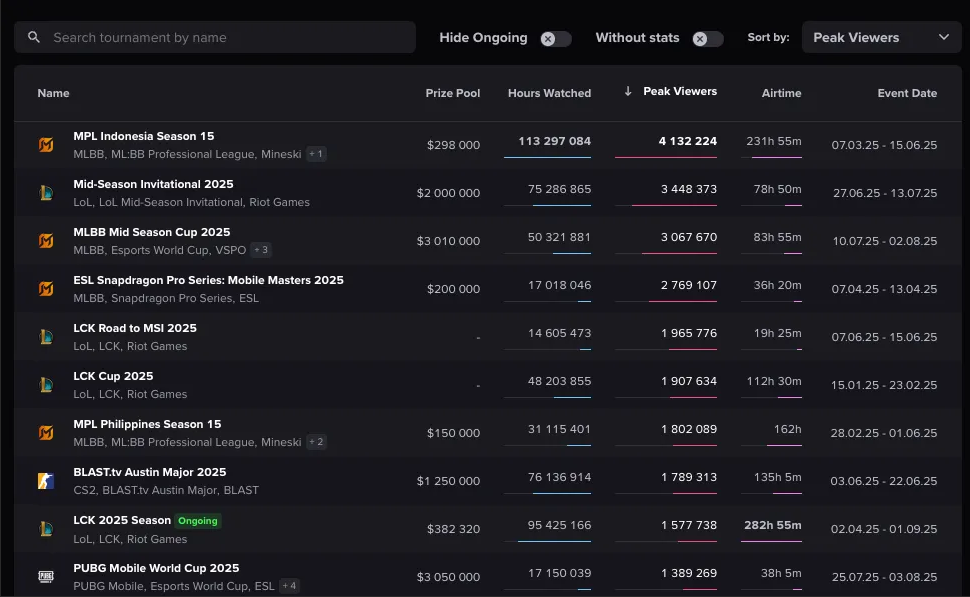This screenshot has width=970, height=597.
Task: Click the LoL icon beside LCK Cup 2025
Action: pyautogui.click(x=45, y=385)
